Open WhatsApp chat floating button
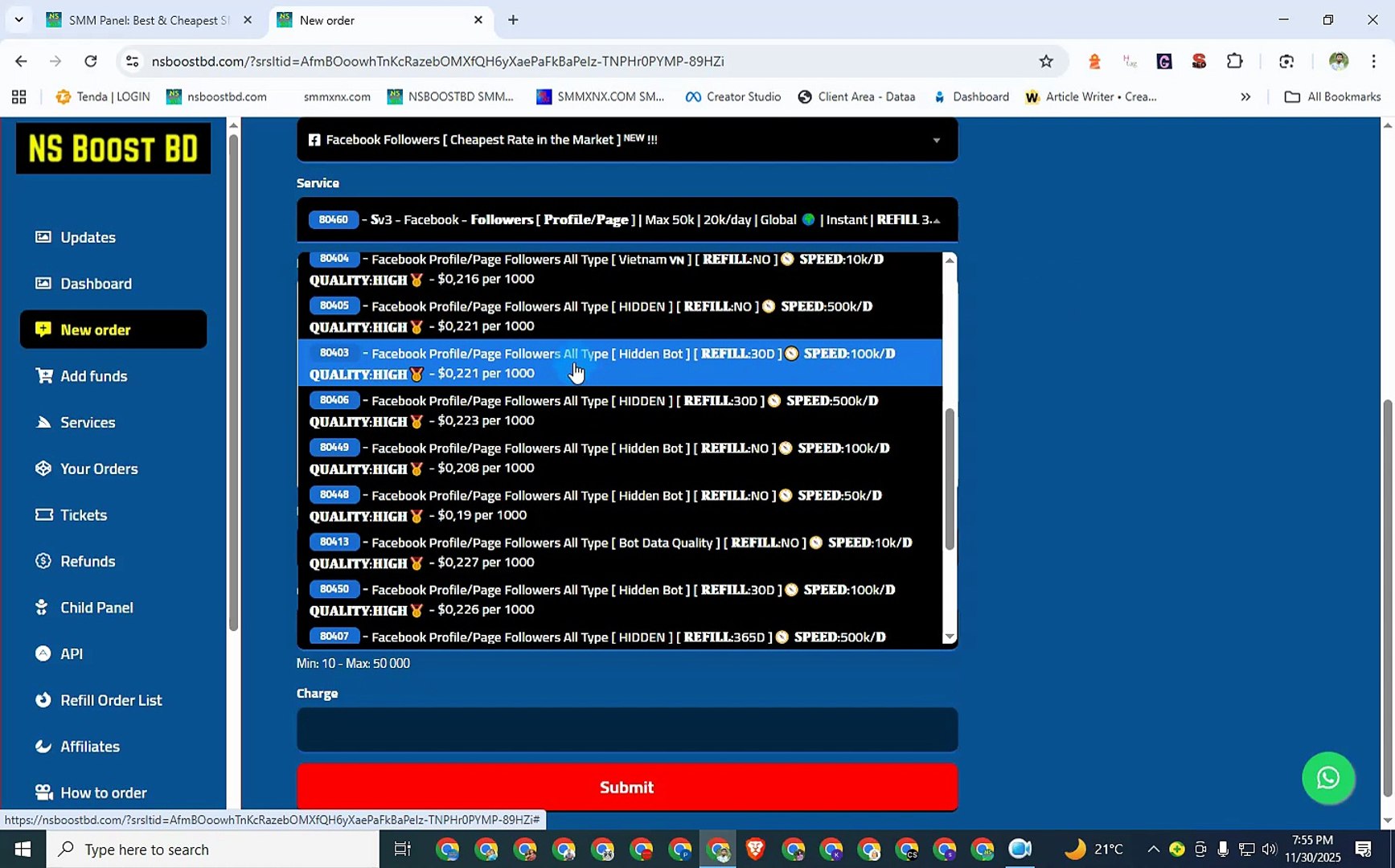Image resolution: width=1395 pixels, height=868 pixels. pyautogui.click(x=1328, y=778)
